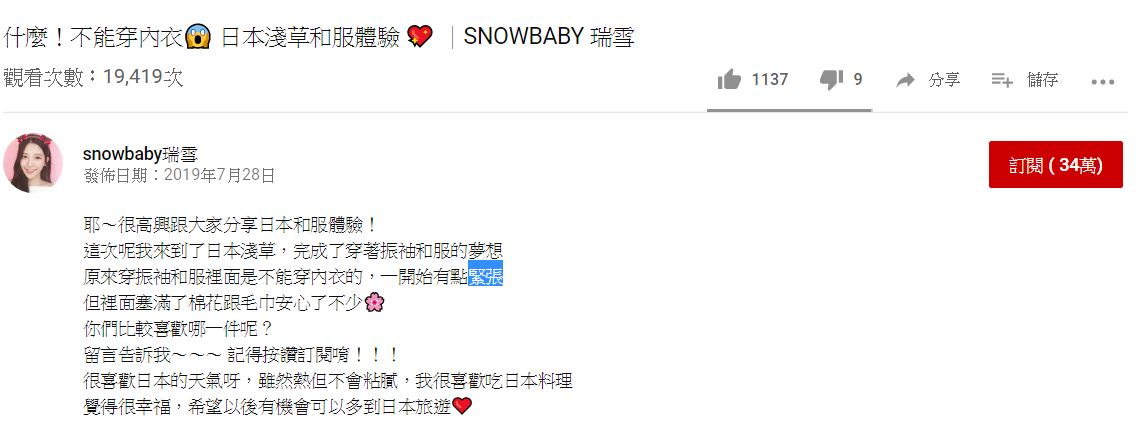Click the share arrow icon

(905, 80)
